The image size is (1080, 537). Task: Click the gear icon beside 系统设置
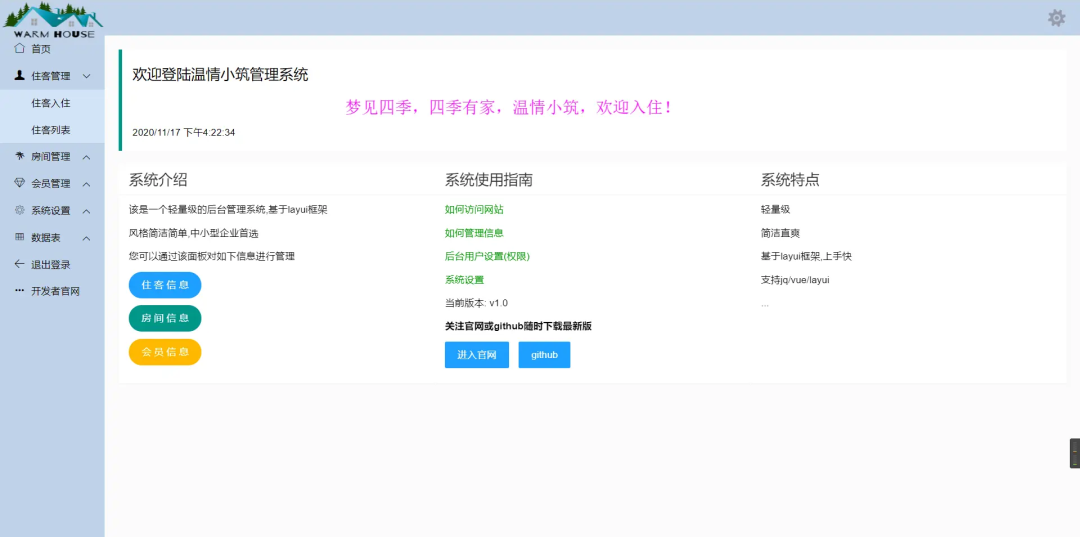pyautogui.click(x=20, y=210)
